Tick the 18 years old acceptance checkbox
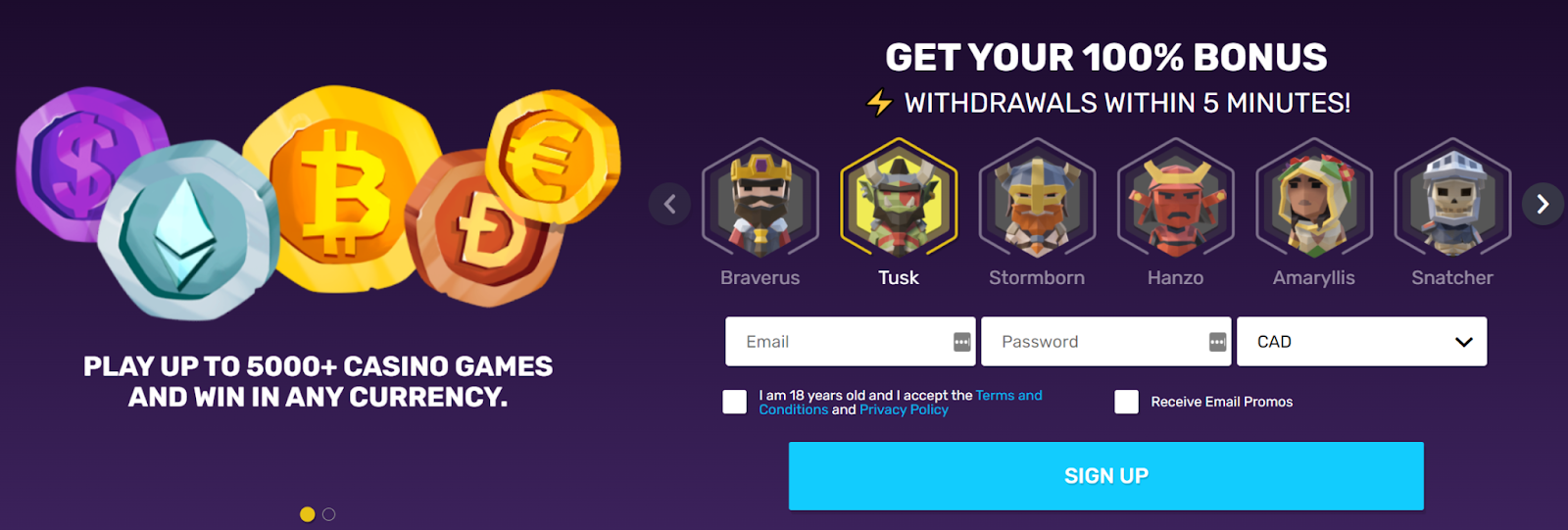The image size is (1568, 530). [x=734, y=402]
